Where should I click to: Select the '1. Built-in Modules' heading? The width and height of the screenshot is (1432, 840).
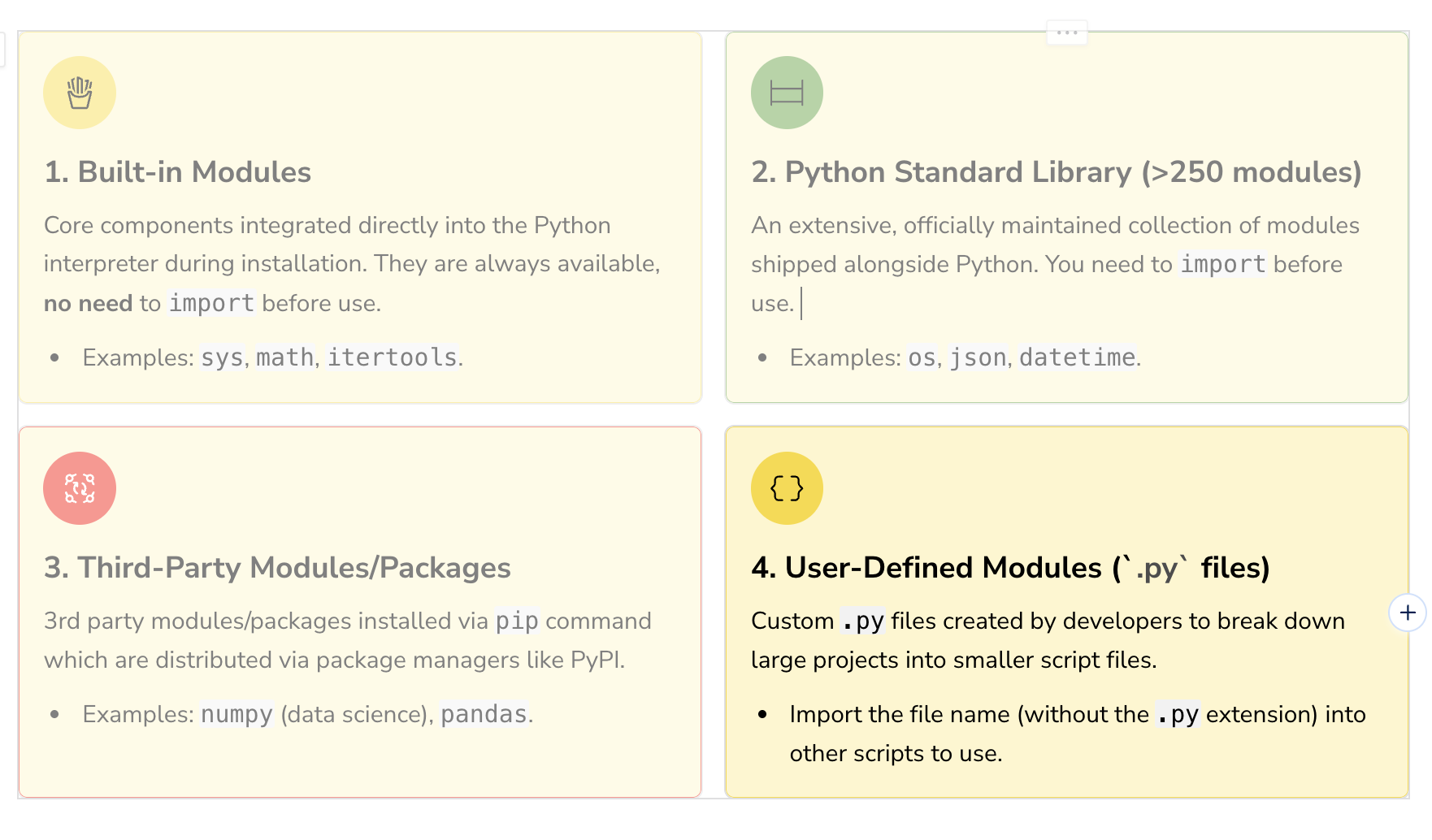point(178,172)
